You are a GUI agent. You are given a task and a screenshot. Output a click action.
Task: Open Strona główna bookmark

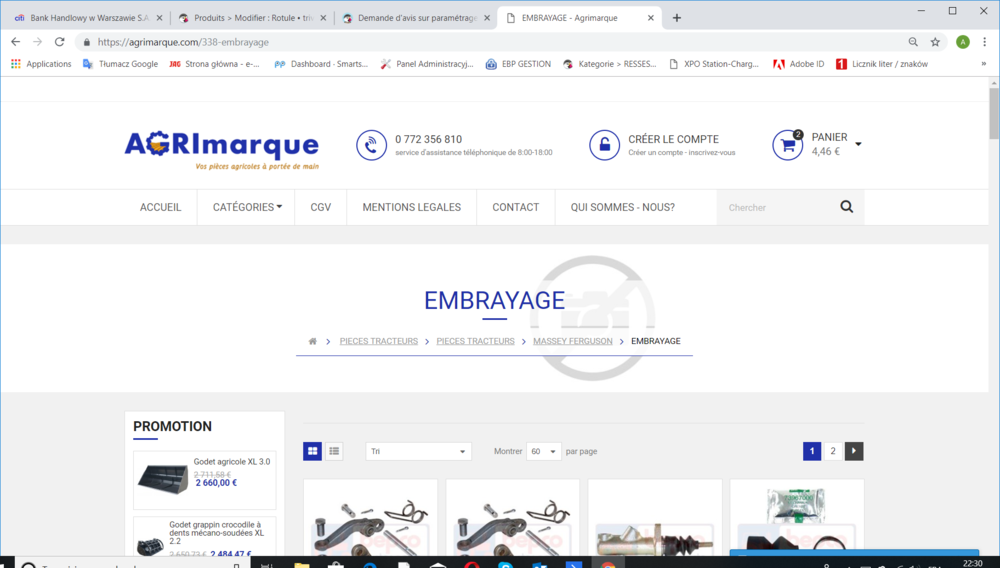pyautogui.click(x=214, y=64)
